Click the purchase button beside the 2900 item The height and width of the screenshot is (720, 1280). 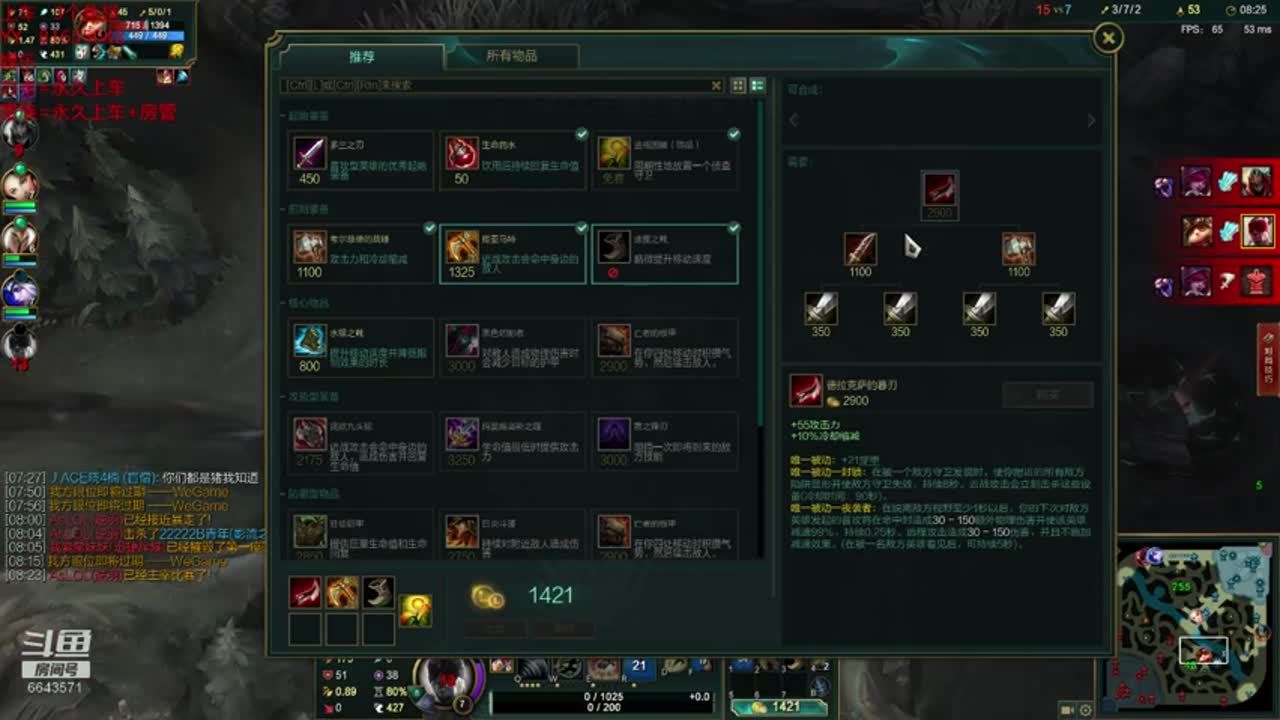tap(1048, 395)
